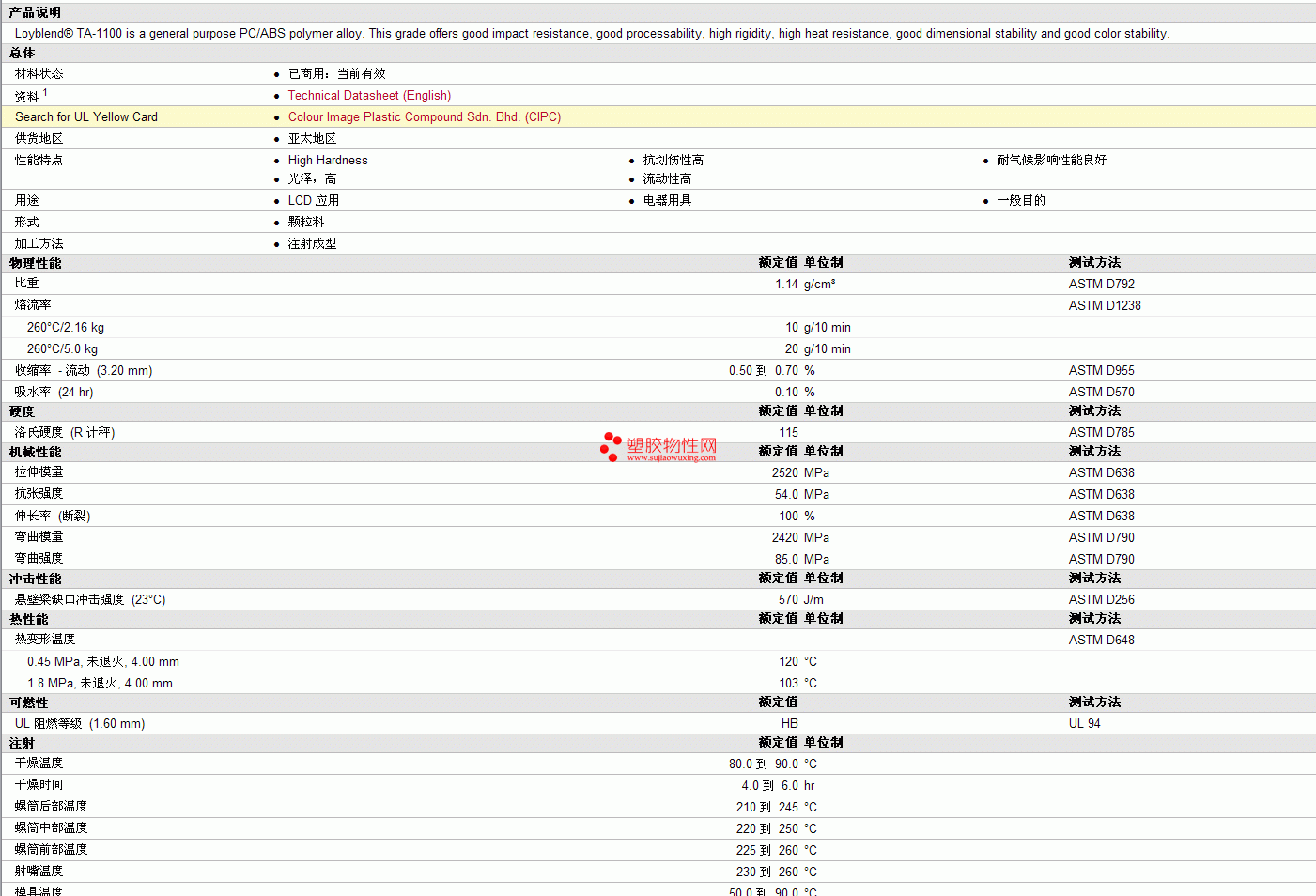
Task: Click the tensile modulus value '2520'
Action: 785,473
